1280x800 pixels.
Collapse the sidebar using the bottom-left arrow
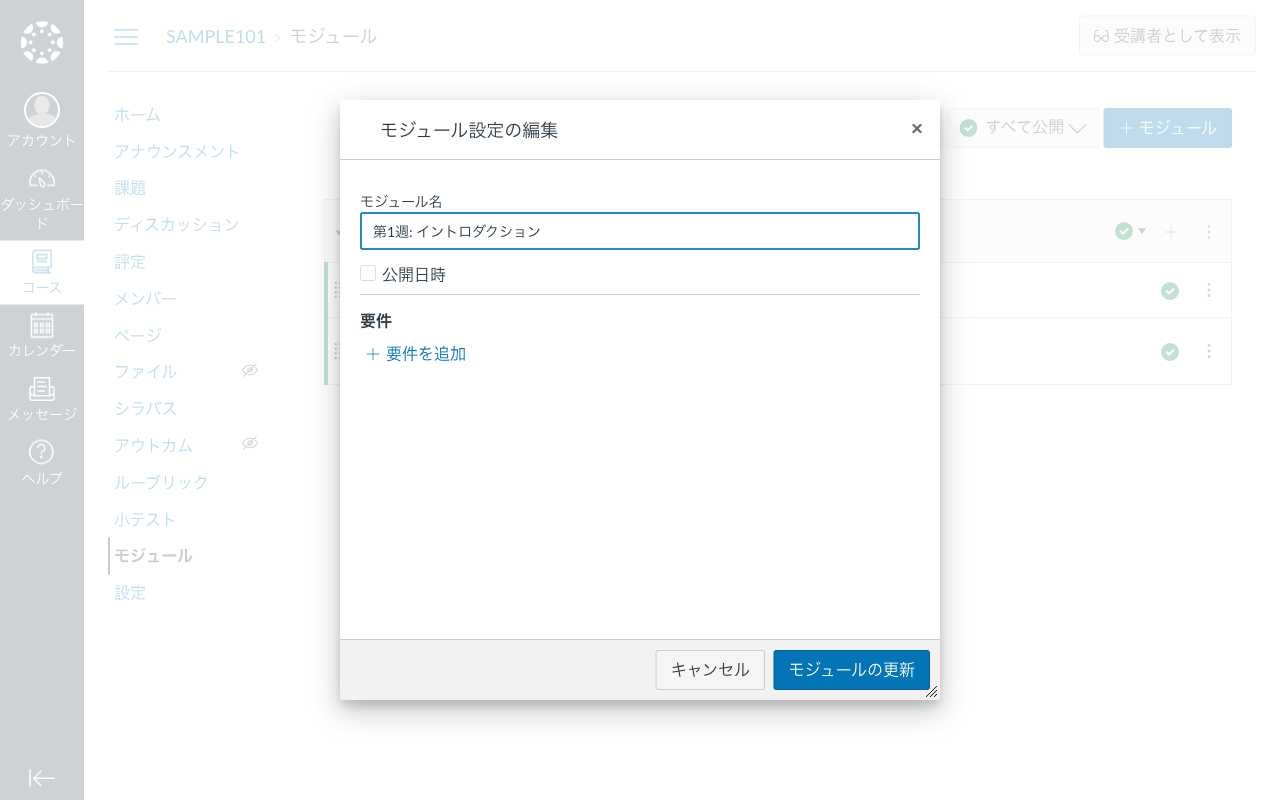tap(42, 778)
